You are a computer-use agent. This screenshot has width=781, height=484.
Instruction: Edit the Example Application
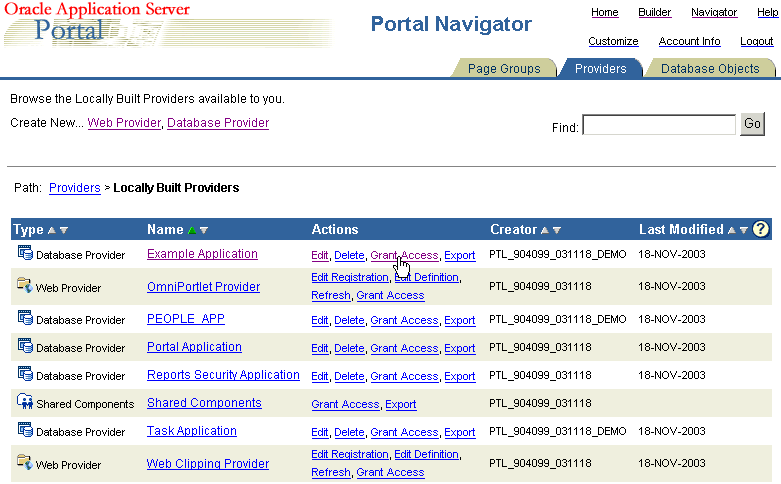(320, 255)
